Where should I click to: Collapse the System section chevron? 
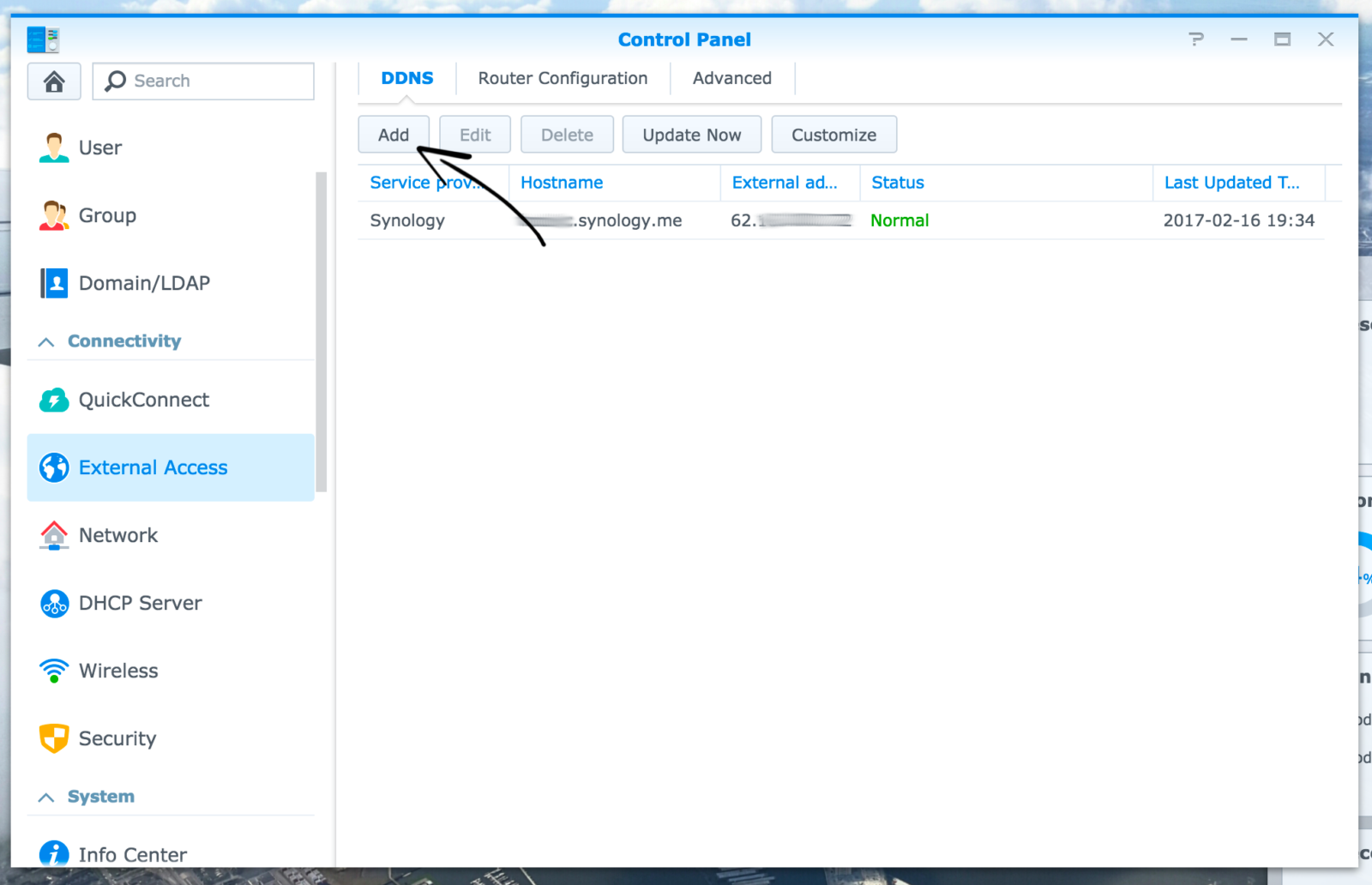pyautogui.click(x=46, y=798)
